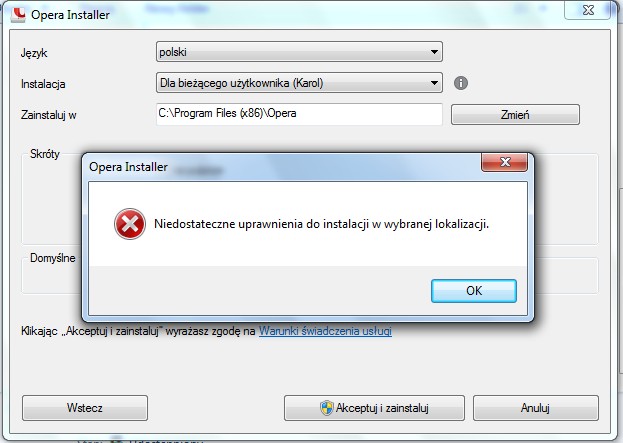This screenshot has width=623, height=443.
Task: Click the UAC shield icon on Akceptuj i zainstaluj
Action: [326, 408]
